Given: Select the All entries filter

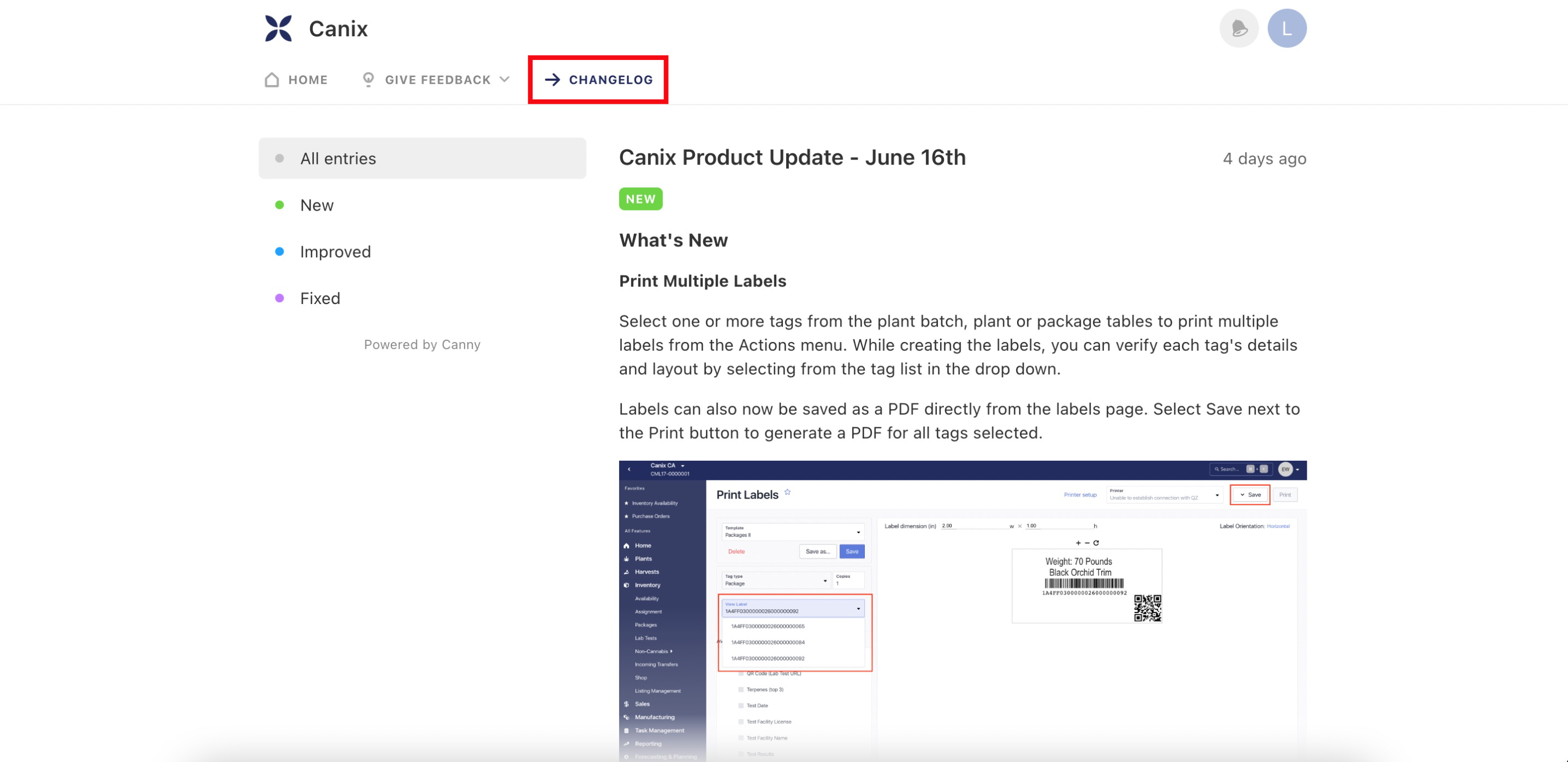Looking at the screenshot, I should point(422,158).
